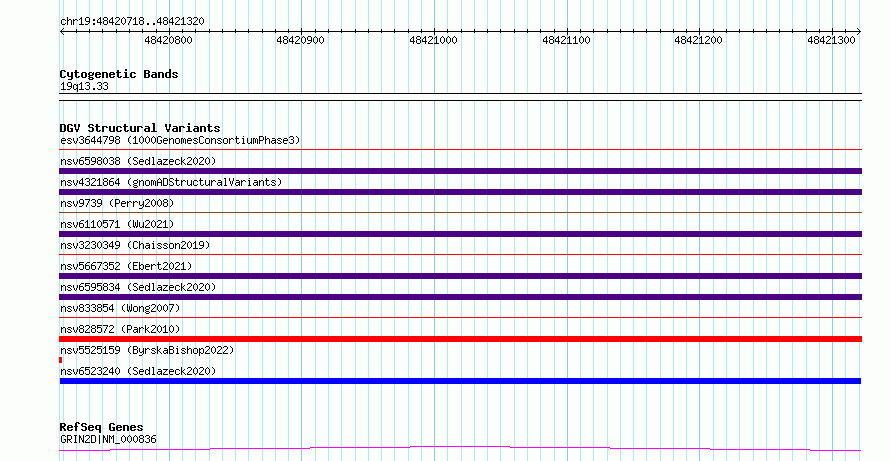The width and height of the screenshot is (890, 461).
Task: Click the chr19:48420718..48421320 coordinate label
Action: click(x=132, y=21)
